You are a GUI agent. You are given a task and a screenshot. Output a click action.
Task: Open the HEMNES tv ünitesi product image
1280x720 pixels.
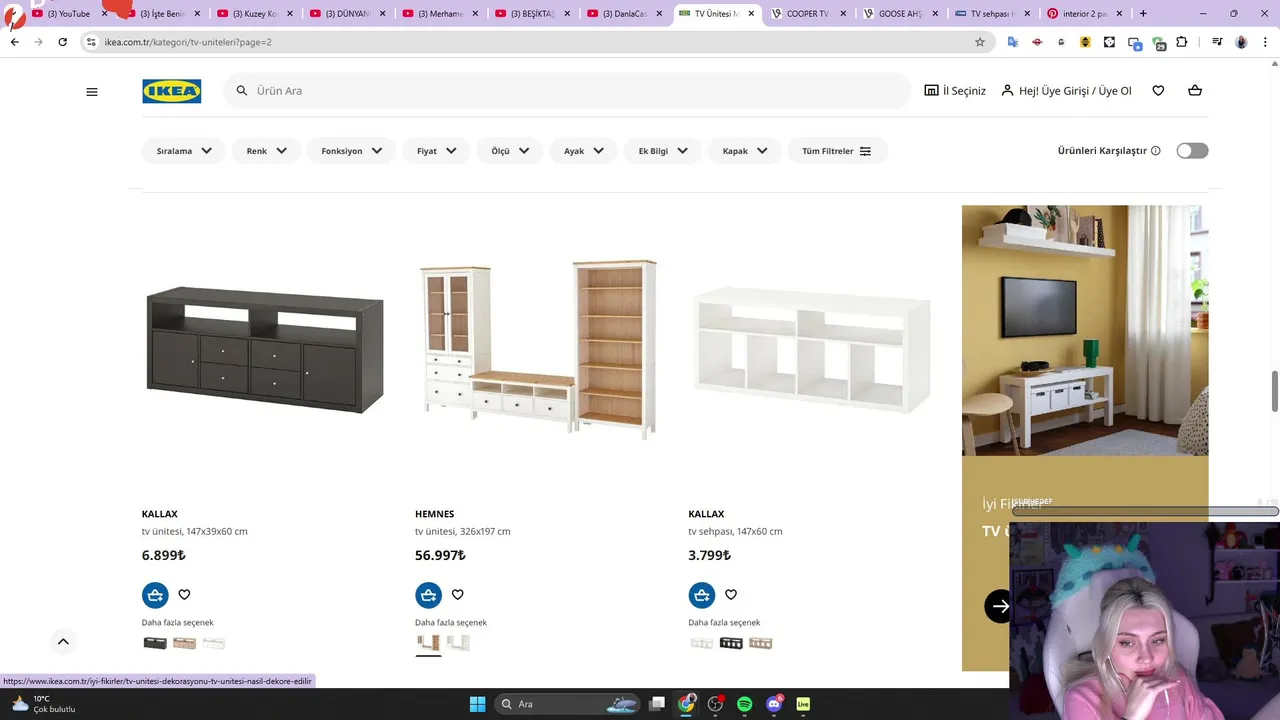click(538, 350)
